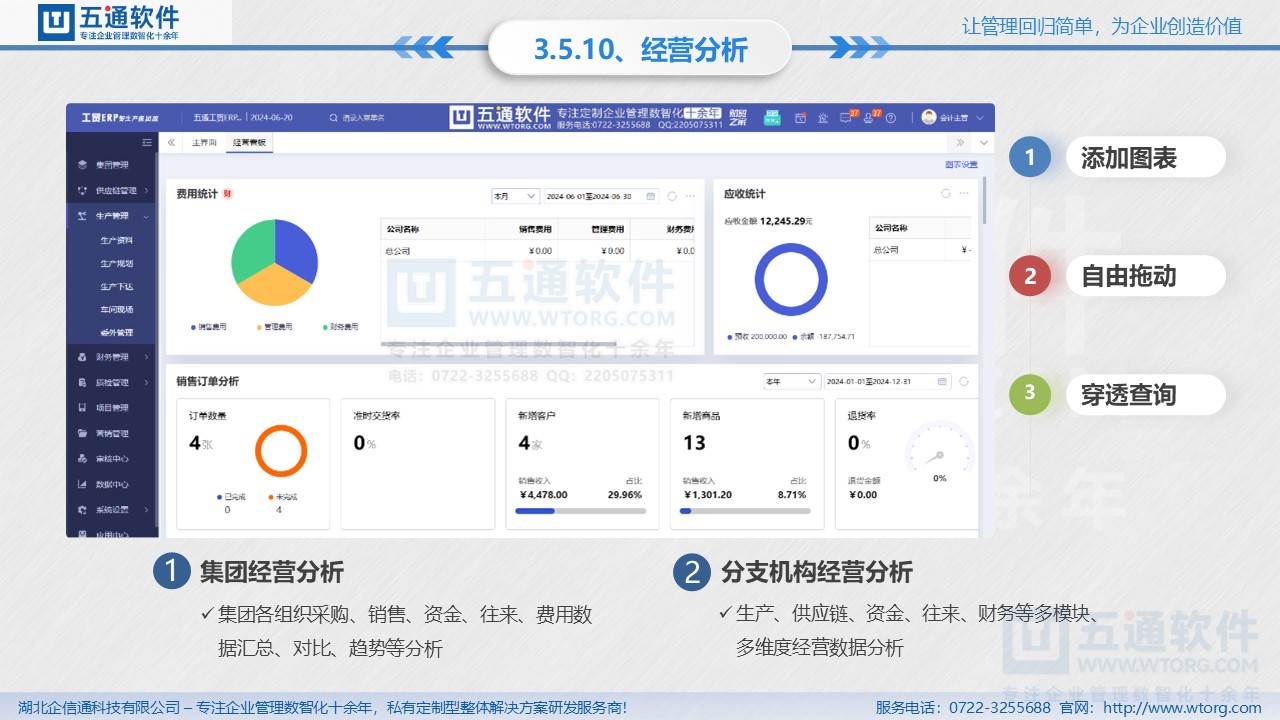Image resolution: width=1280 pixels, height=720 pixels.
Task: Expand the 供应链管理 menu arrow
Action: (x=146, y=190)
